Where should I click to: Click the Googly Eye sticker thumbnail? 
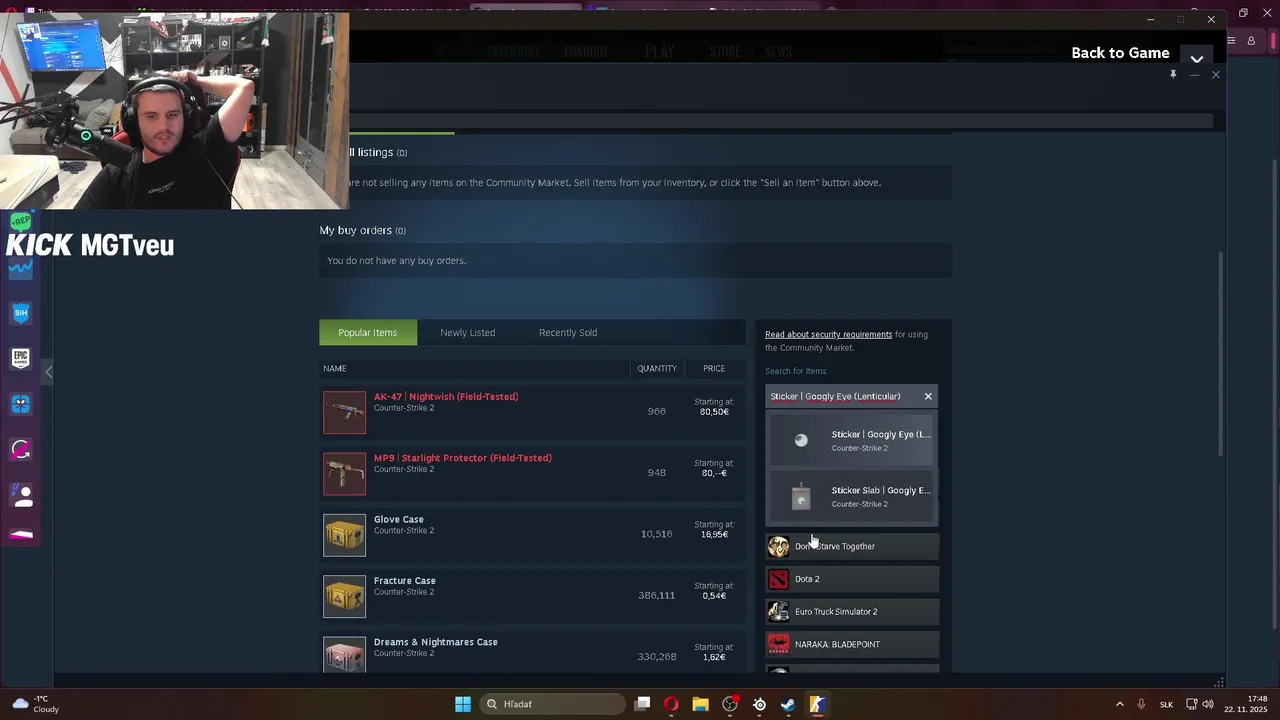click(x=801, y=440)
